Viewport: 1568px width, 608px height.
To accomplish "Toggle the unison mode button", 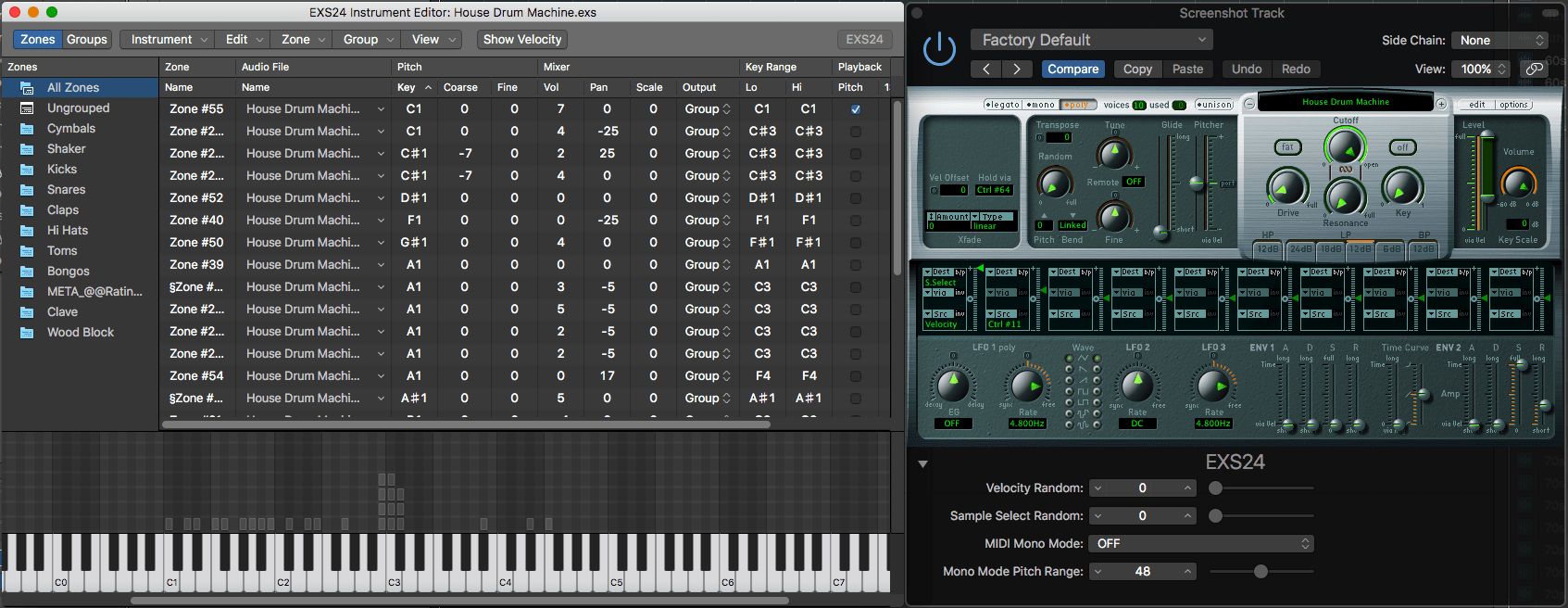I will (1213, 105).
